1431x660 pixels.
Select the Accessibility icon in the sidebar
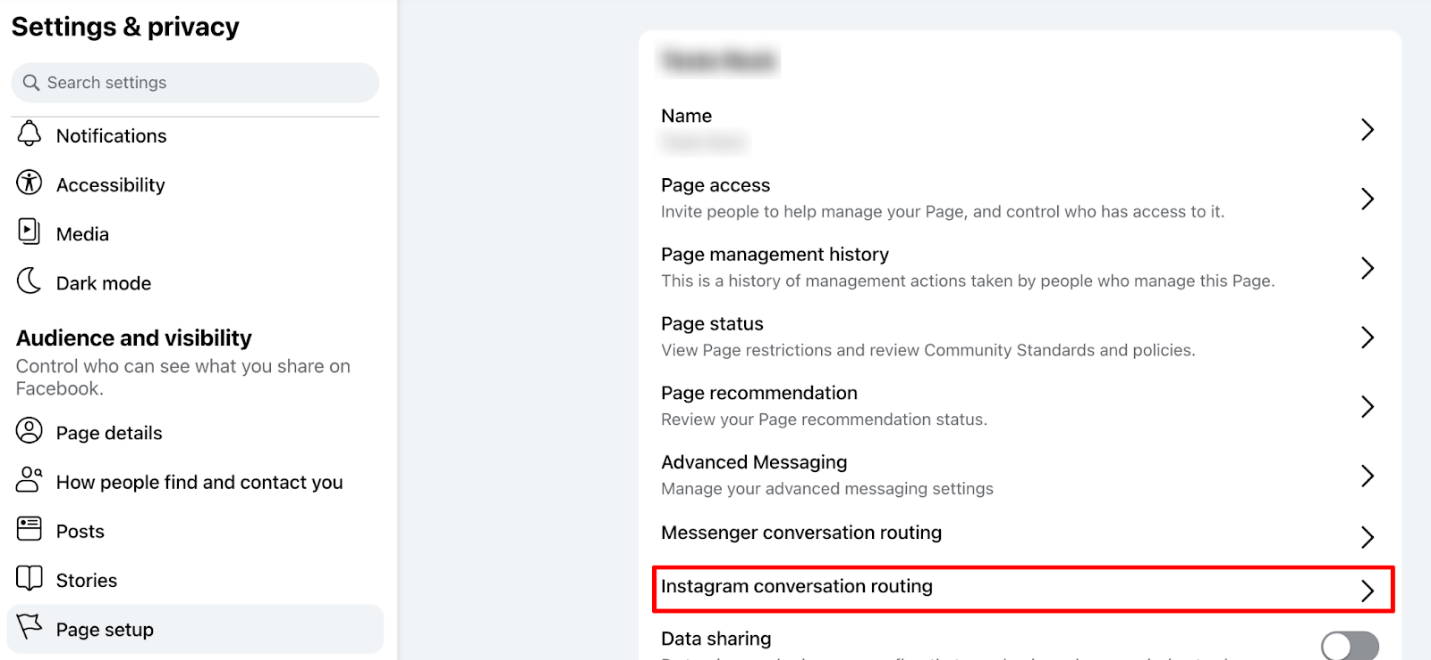[30, 184]
